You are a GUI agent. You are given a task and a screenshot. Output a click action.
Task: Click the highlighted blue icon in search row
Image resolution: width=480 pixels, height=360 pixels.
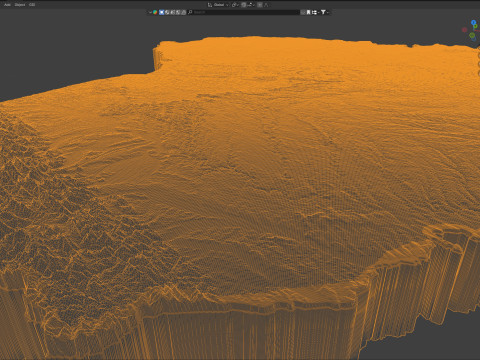click(x=162, y=12)
